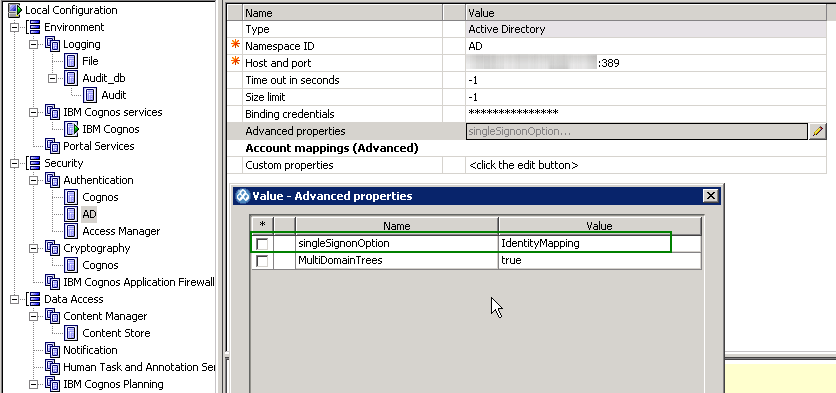Click the Value header in Advanced properties dialog
The image size is (836, 393).
tap(599, 226)
